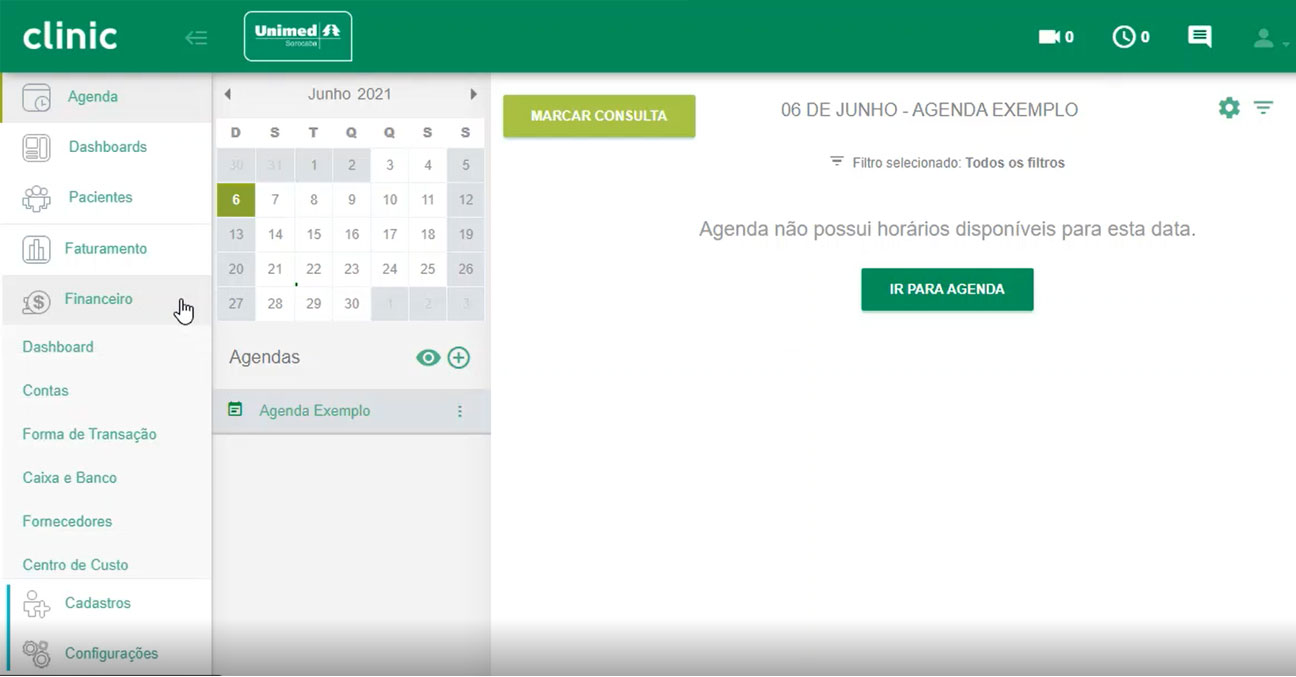This screenshot has width=1296, height=677.
Task: Select June 6 in the calendar
Action: click(x=236, y=200)
